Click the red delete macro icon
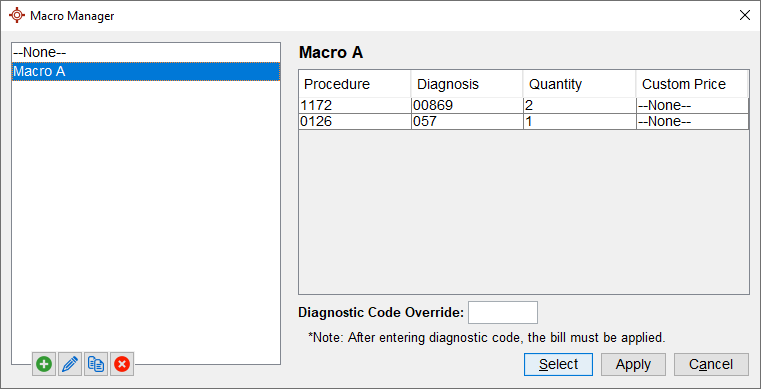This screenshot has height=389, width=761. point(122,364)
